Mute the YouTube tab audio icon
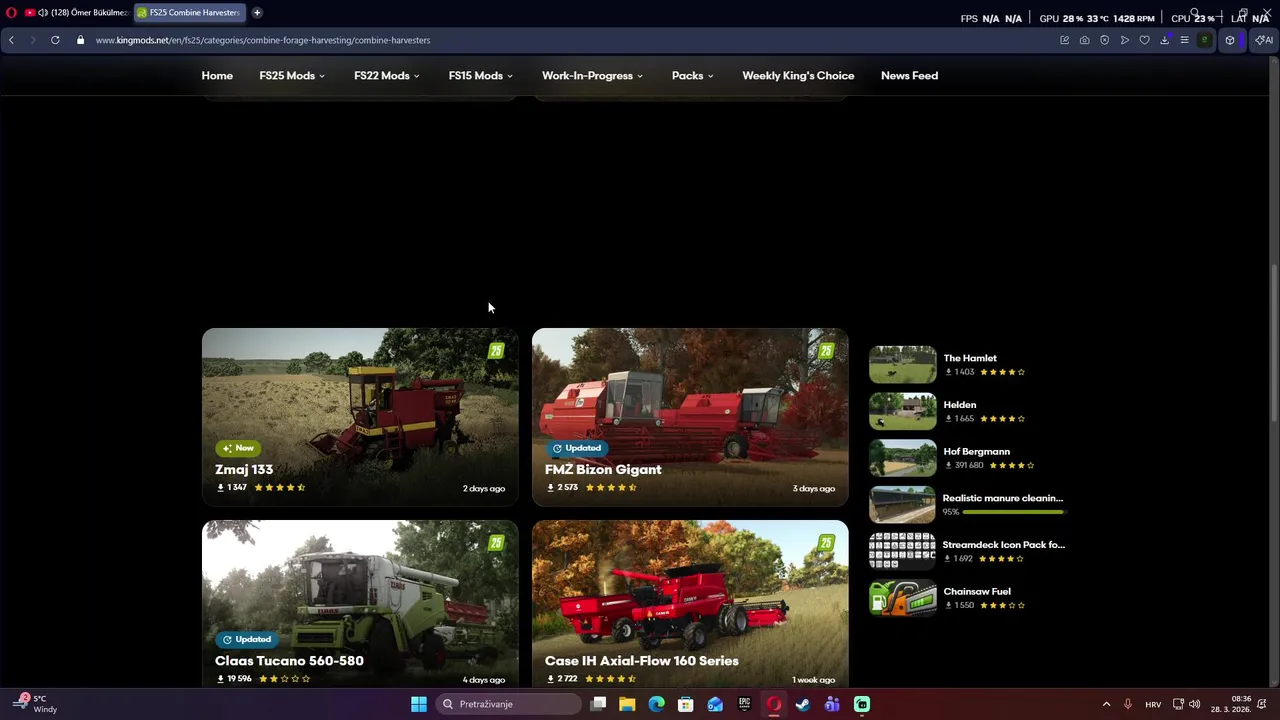This screenshot has width=1280, height=720. [x=42, y=13]
